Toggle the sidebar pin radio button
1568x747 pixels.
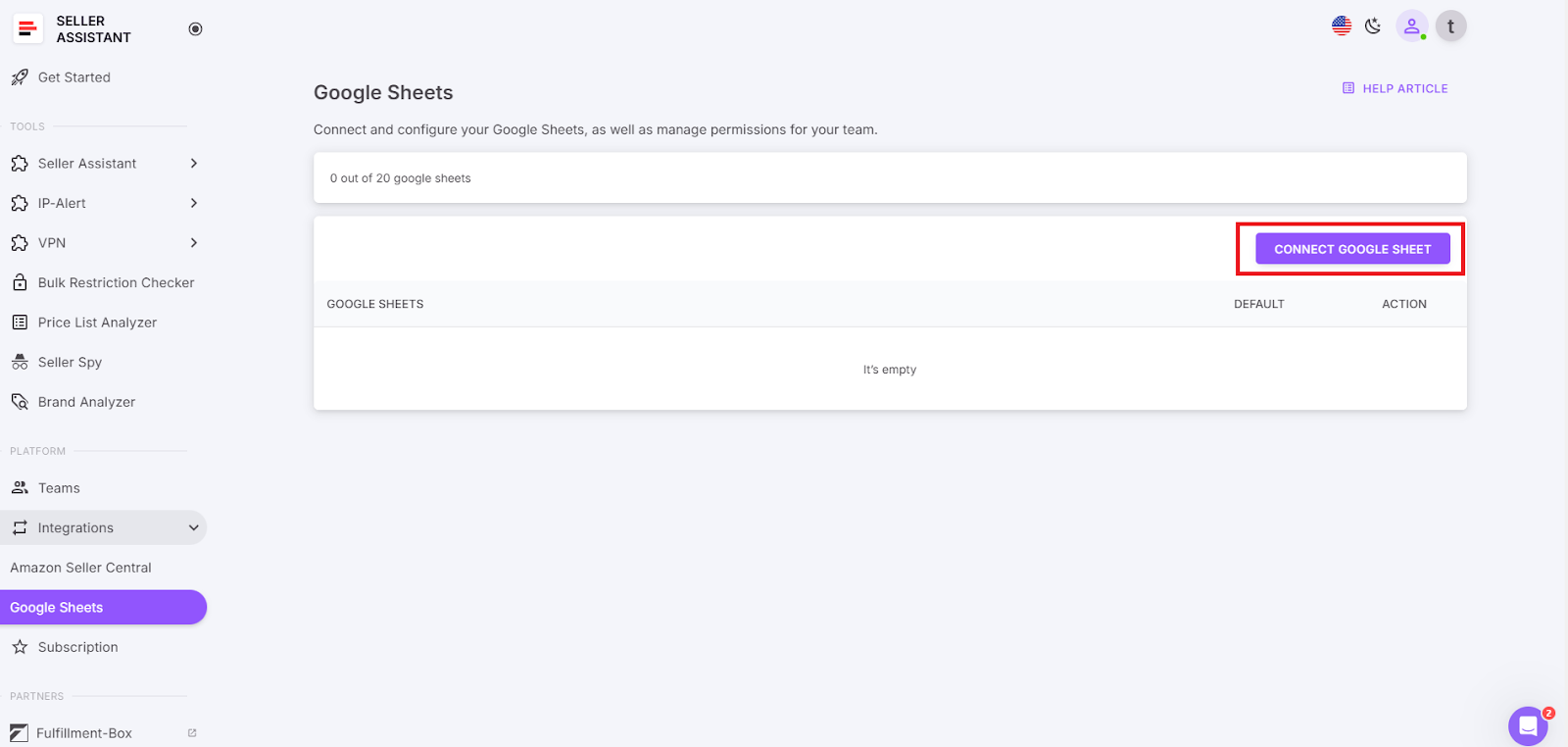tap(195, 28)
